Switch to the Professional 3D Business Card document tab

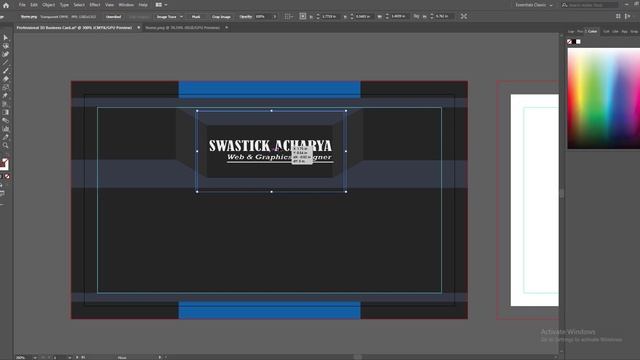click(74, 28)
